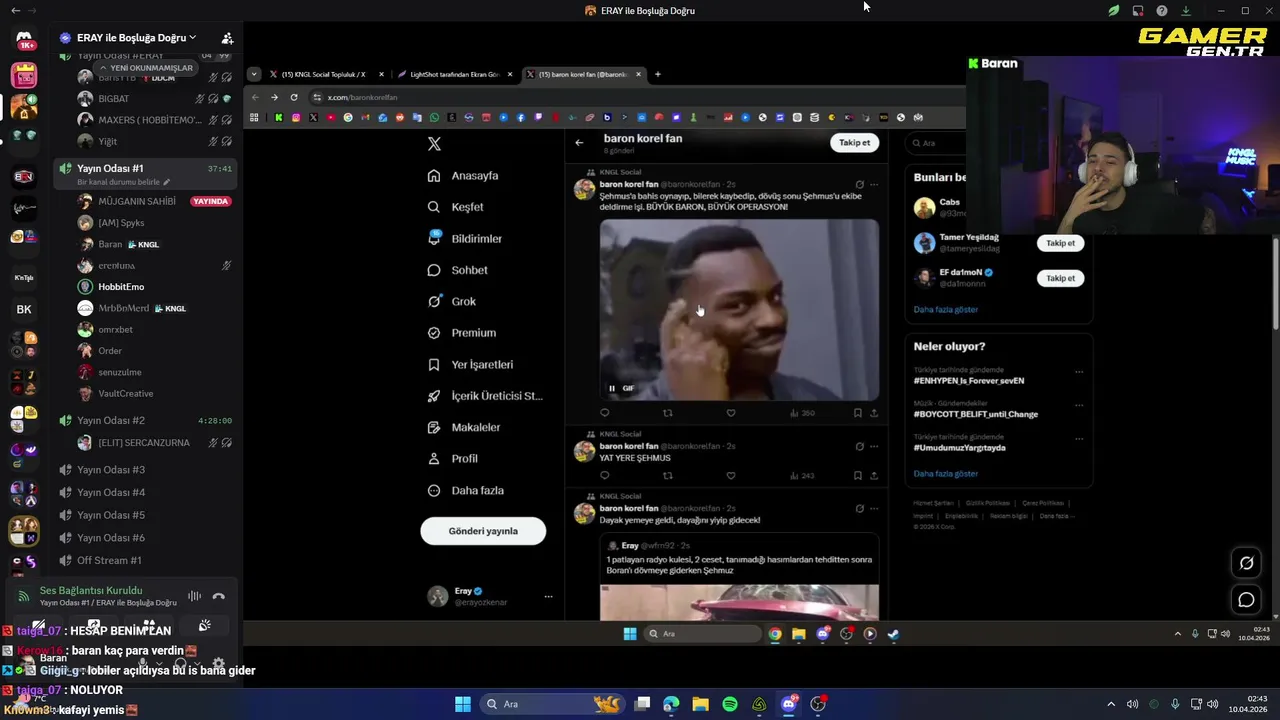The image size is (1280, 720).
Task: Click the Makaleler icon
Action: tap(434, 427)
